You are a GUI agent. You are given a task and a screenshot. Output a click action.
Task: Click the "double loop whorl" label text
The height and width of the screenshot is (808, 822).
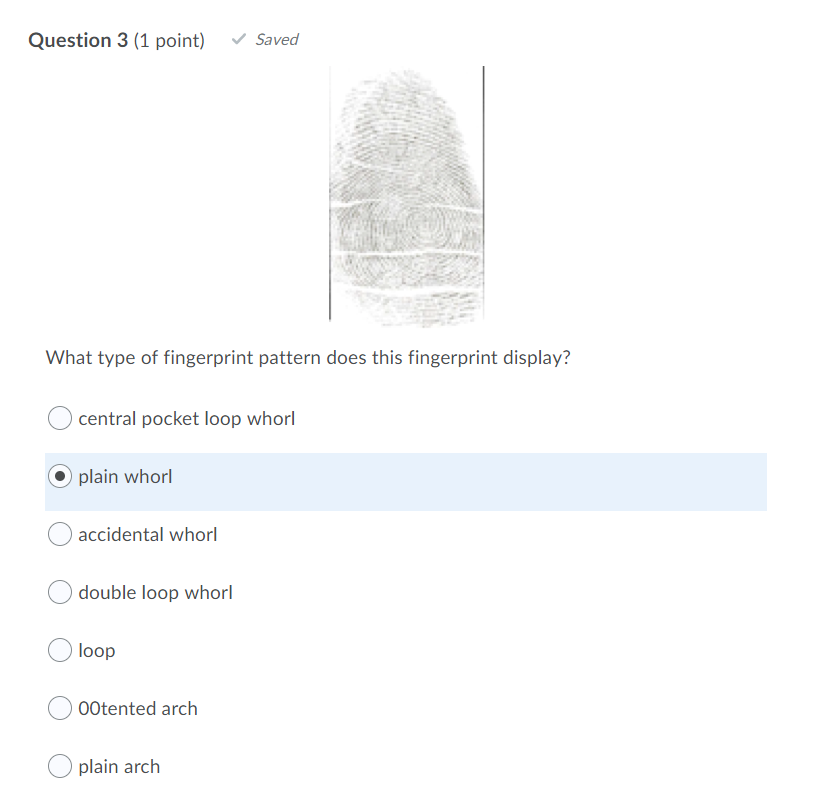[155, 592]
